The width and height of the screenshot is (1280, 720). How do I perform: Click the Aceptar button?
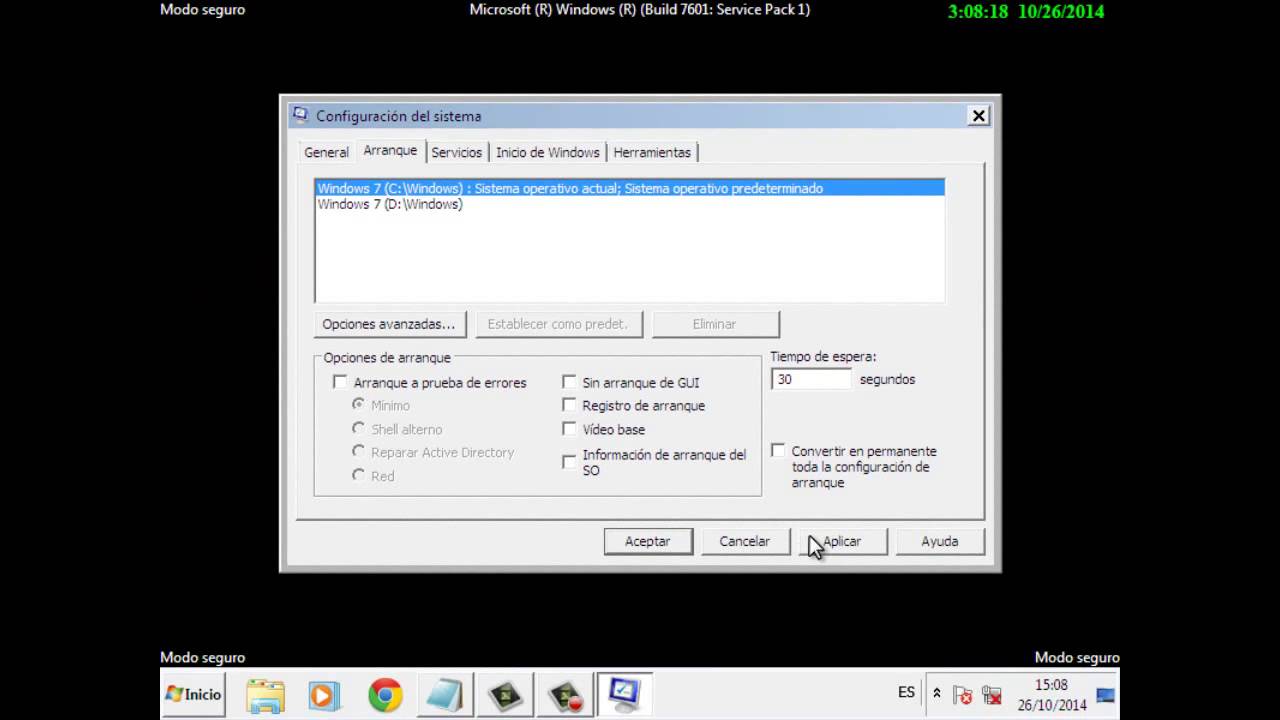pos(648,541)
